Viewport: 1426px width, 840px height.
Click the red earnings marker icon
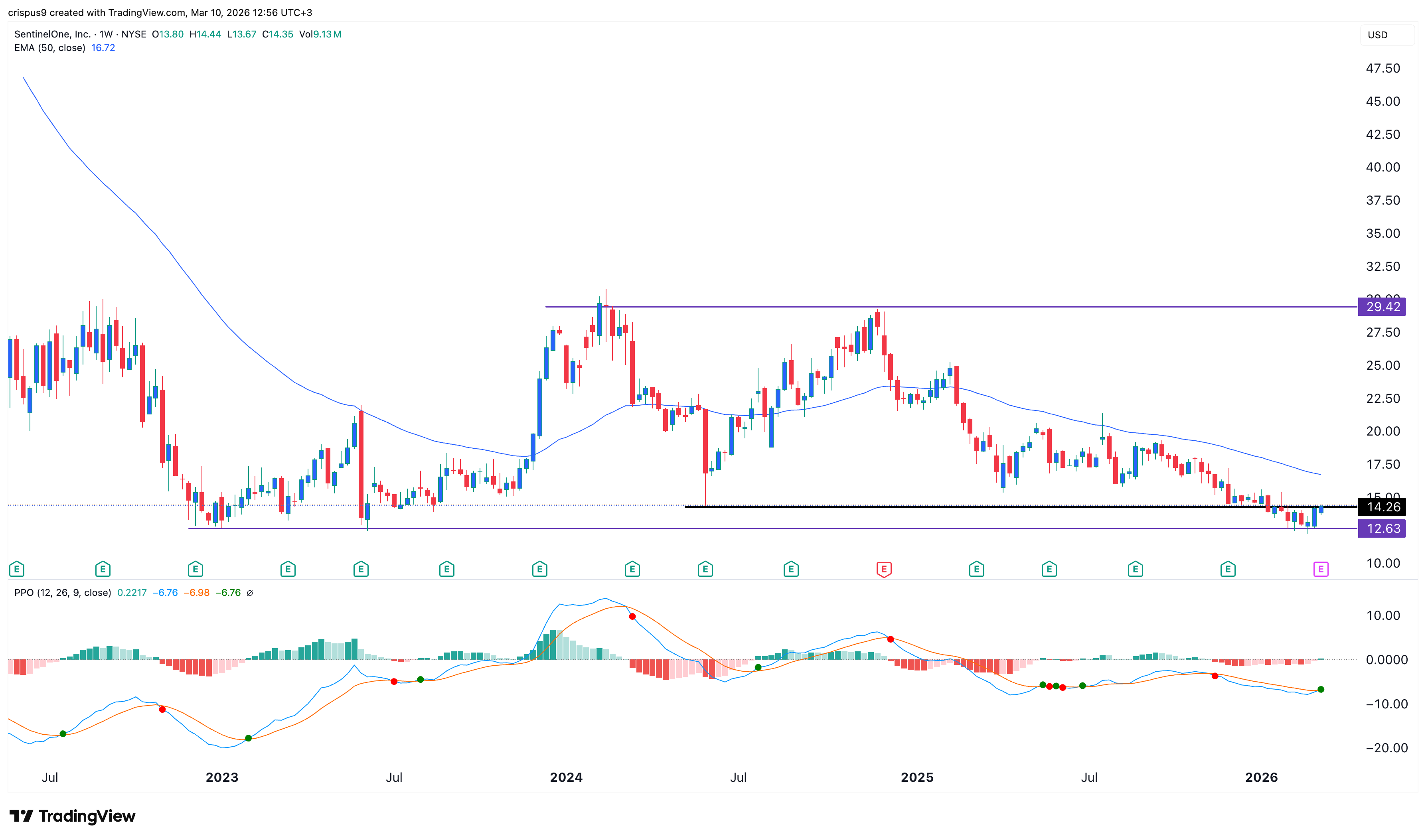pos(884,569)
